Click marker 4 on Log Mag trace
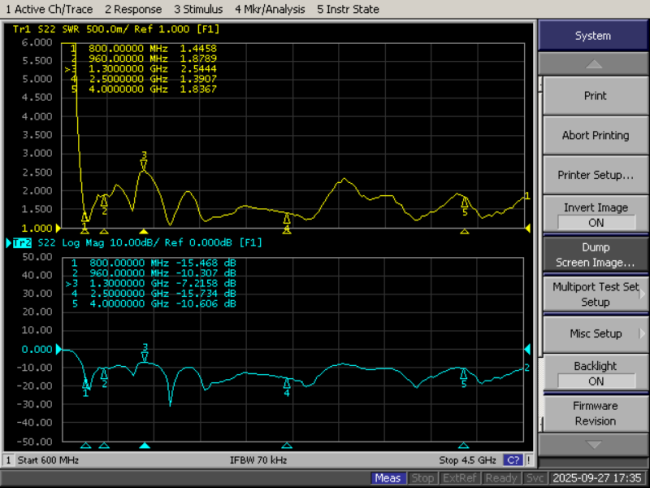650x488 pixels. click(286, 387)
